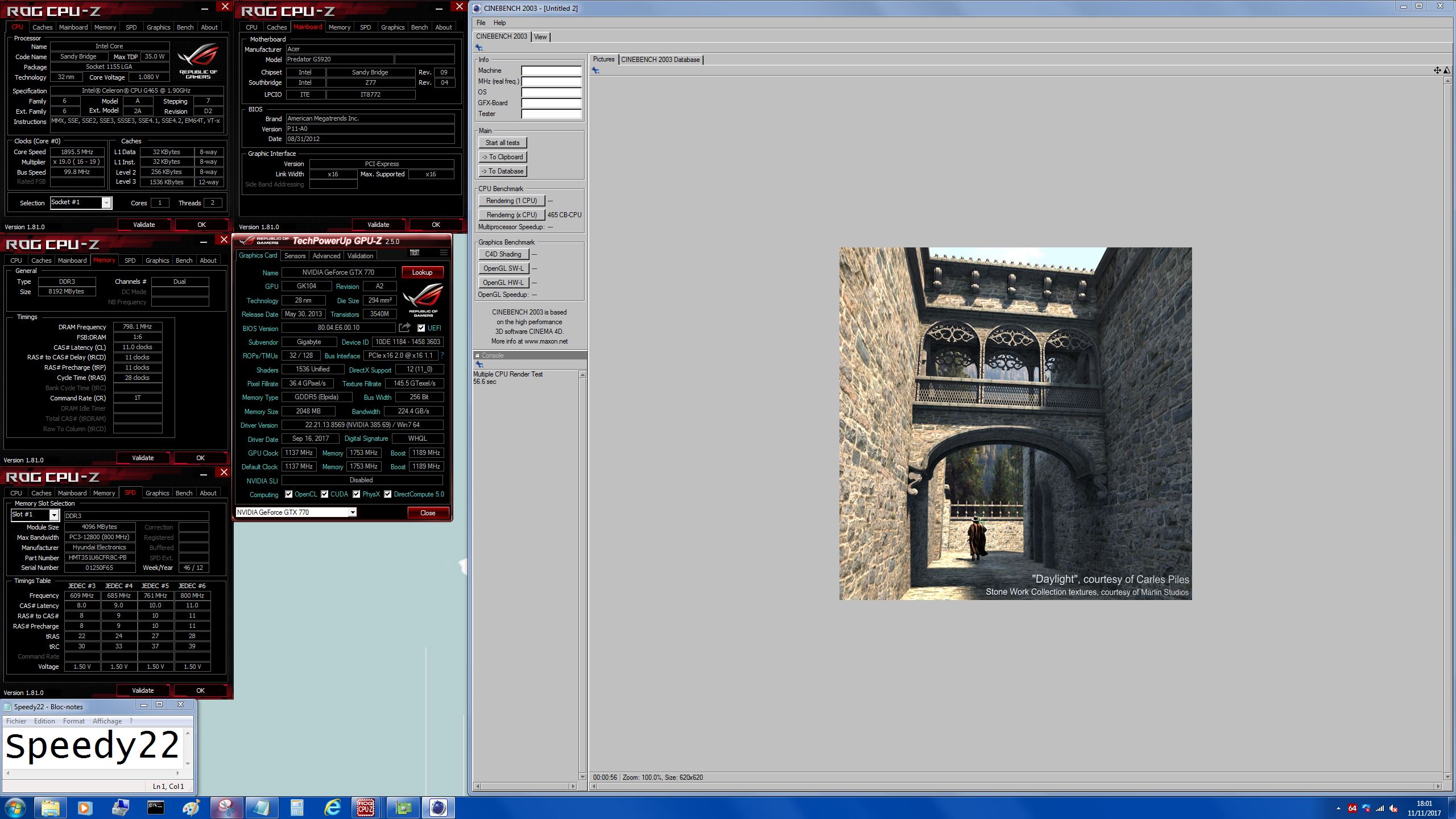Open the CINEBENCH 2003 Database tab

click(x=660, y=60)
